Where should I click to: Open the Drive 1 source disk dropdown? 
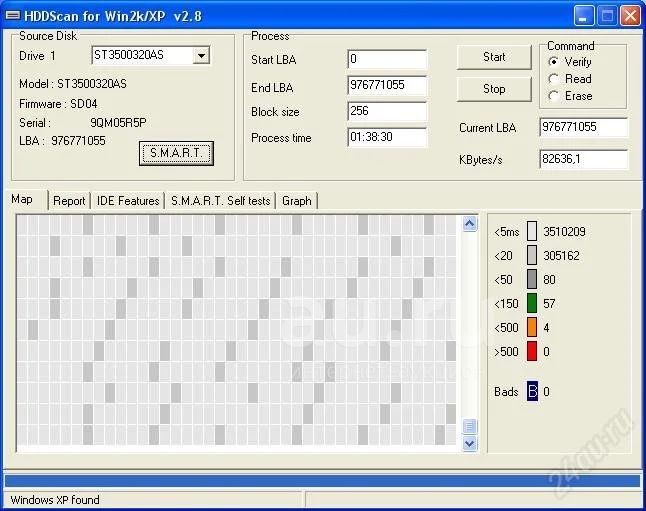201,55
